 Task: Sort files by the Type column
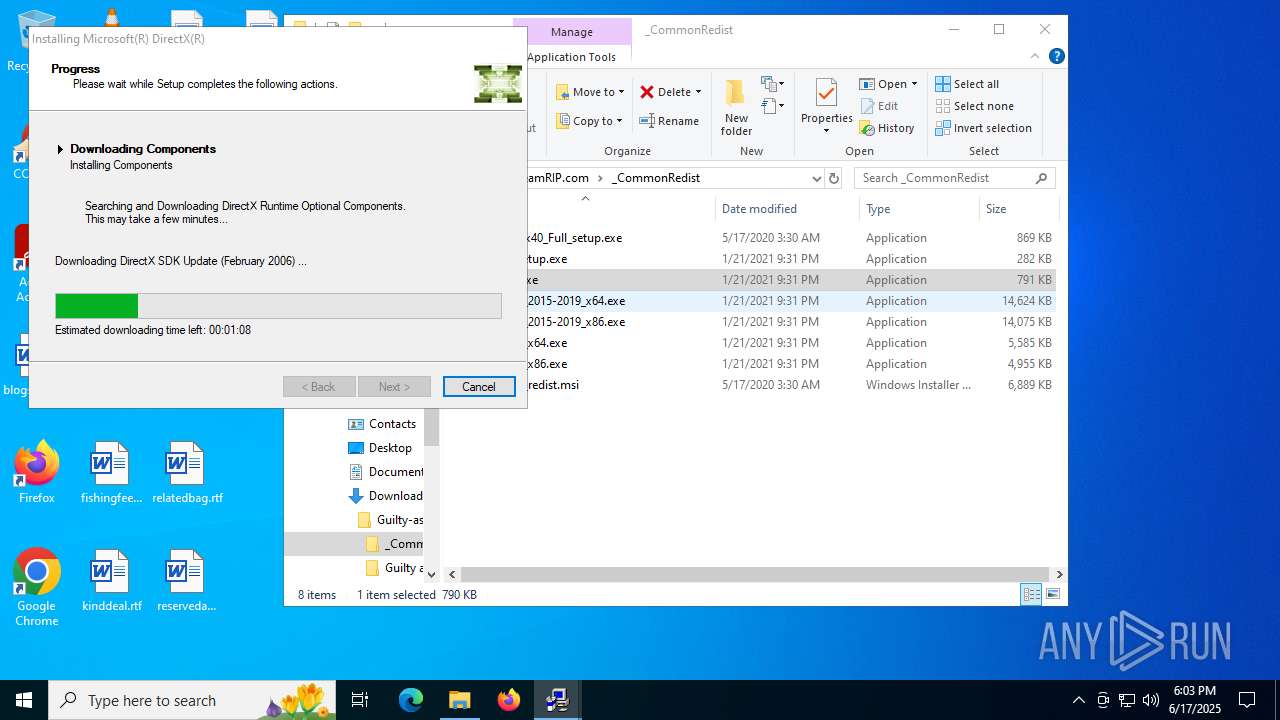point(919,209)
